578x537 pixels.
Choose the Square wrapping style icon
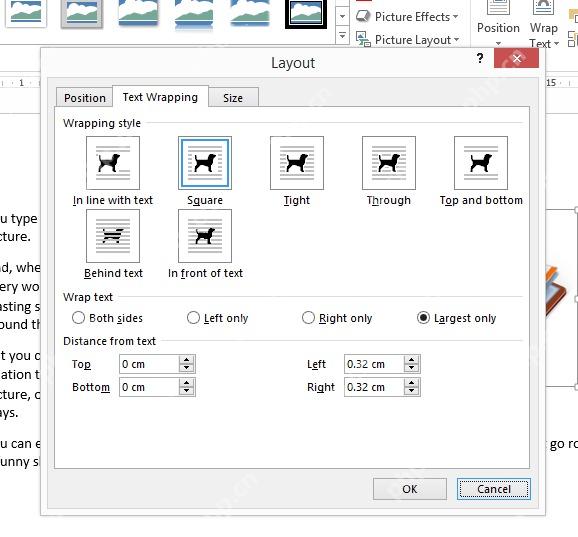coord(205,163)
